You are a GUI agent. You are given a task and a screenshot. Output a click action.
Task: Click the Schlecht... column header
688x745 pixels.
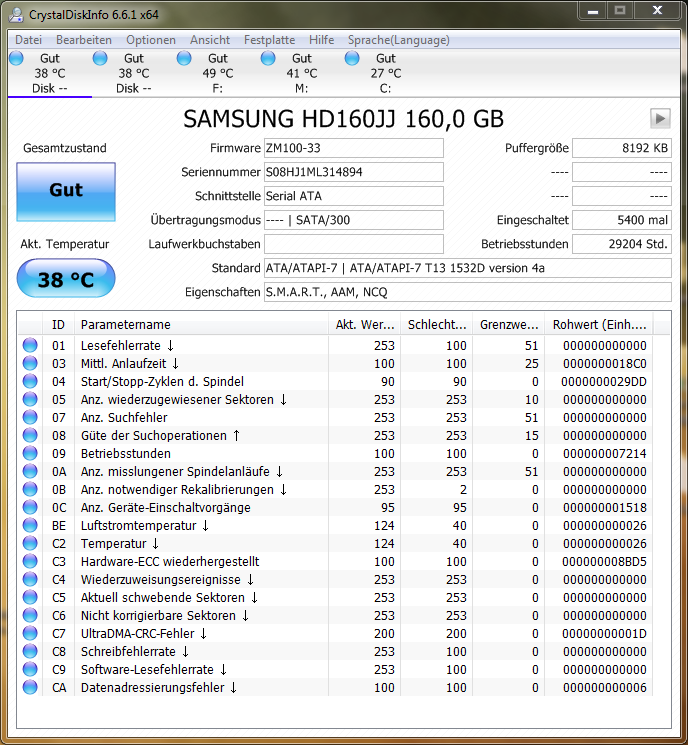tap(437, 325)
